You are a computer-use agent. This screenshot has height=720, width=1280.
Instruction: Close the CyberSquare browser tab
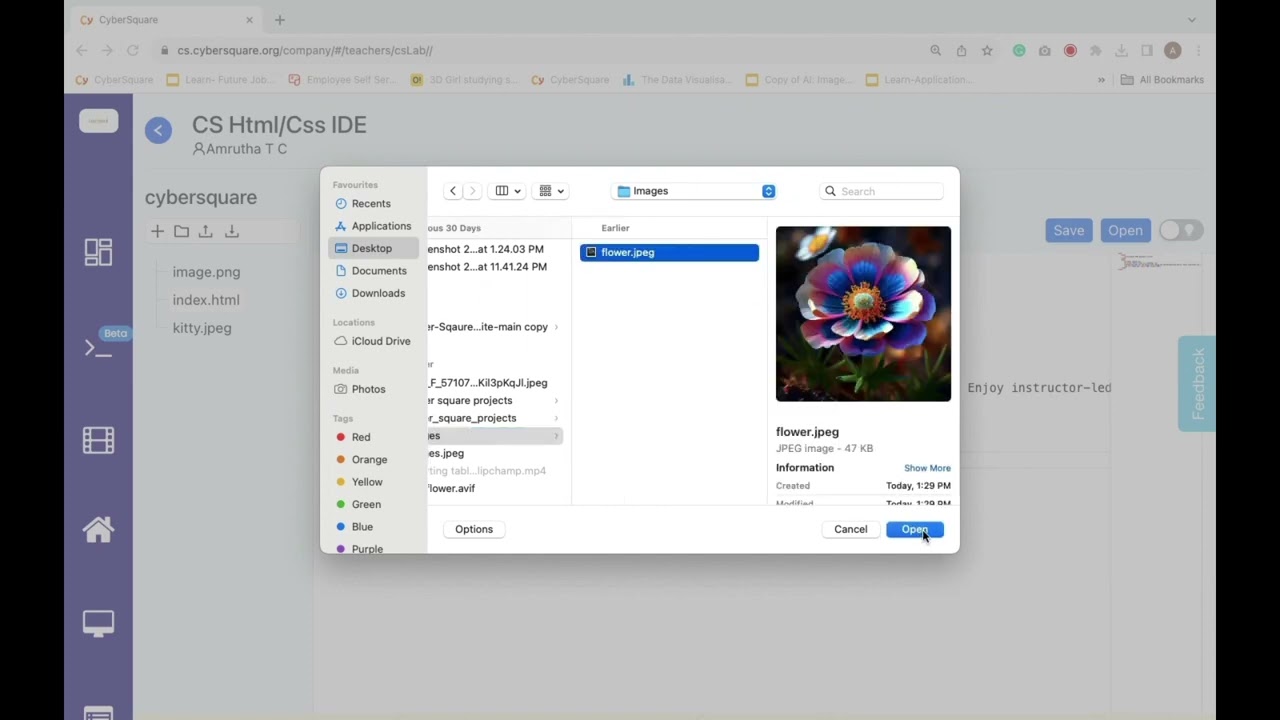[249, 20]
